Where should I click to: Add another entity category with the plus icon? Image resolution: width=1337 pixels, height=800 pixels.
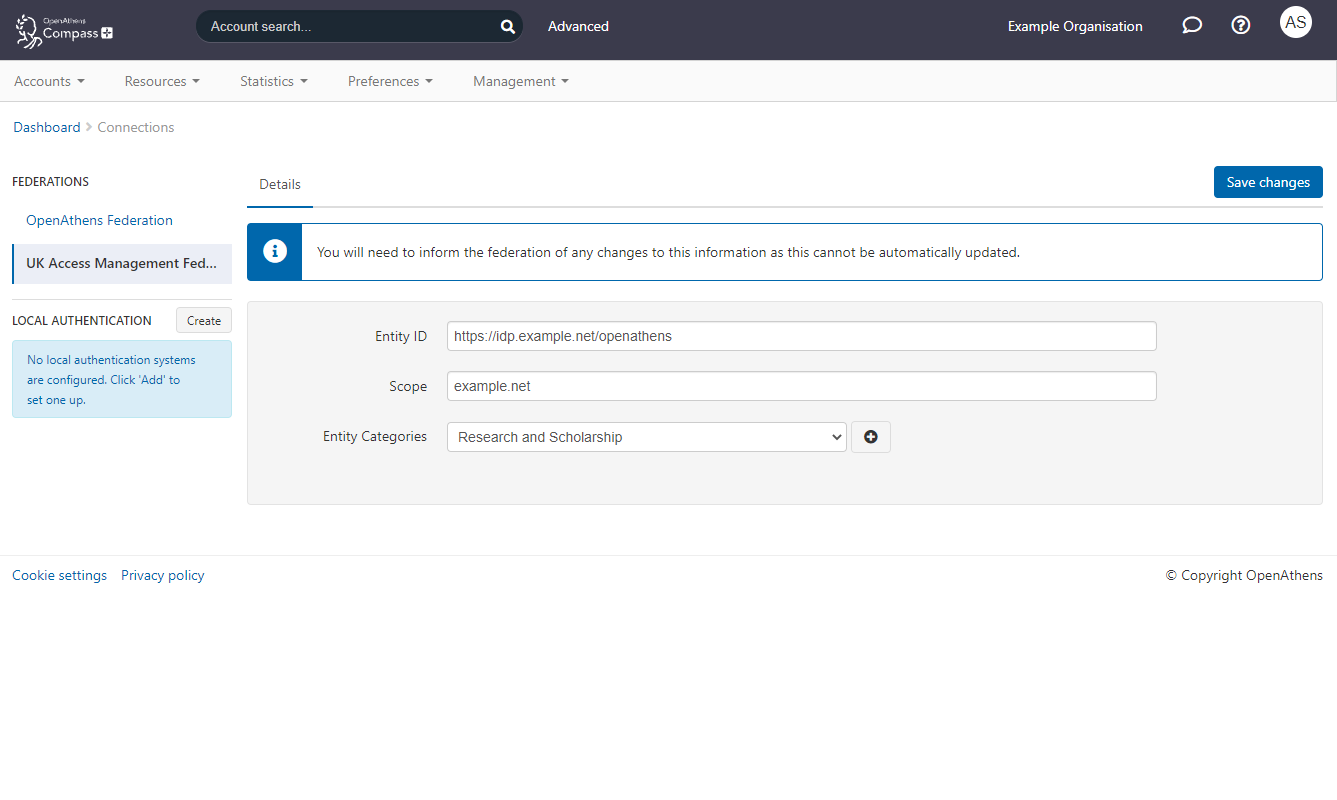(x=870, y=436)
